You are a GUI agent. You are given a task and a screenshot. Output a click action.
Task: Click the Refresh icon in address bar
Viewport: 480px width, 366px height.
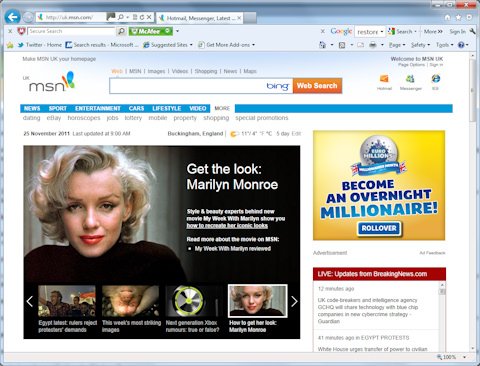tap(142, 17)
